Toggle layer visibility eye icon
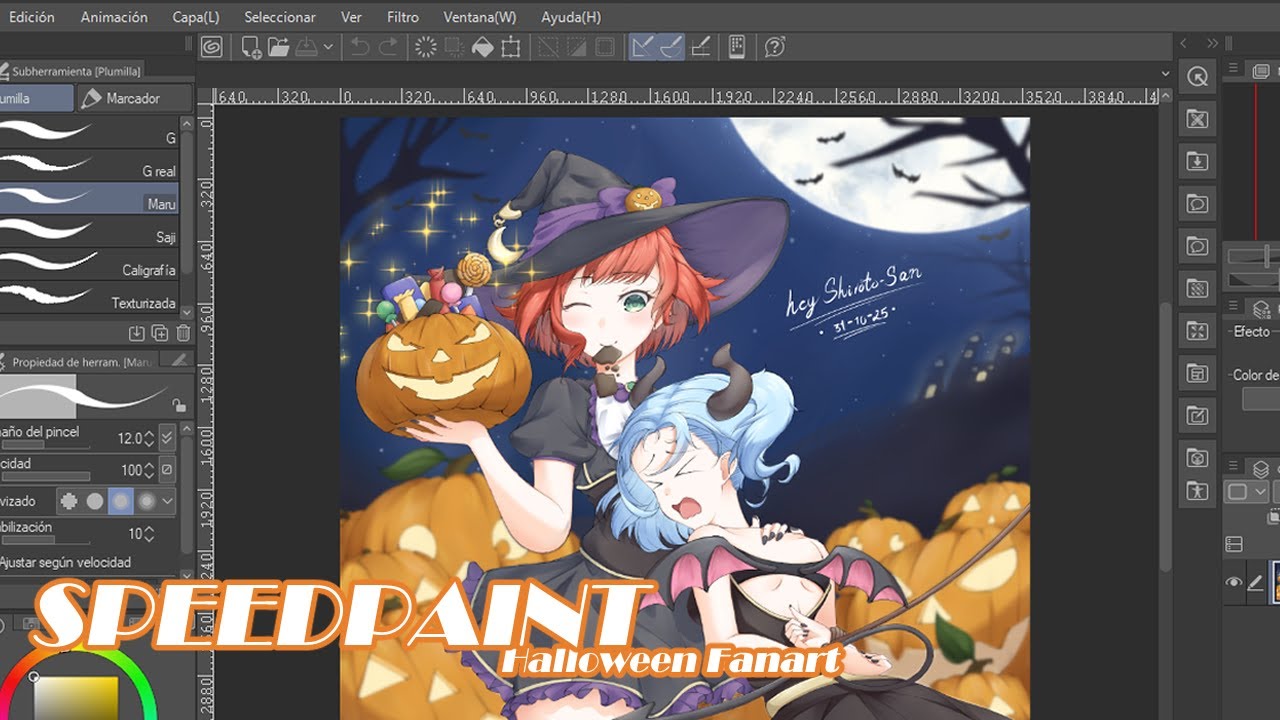This screenshot has width=1280, height=720. (x=1234, y=582)
